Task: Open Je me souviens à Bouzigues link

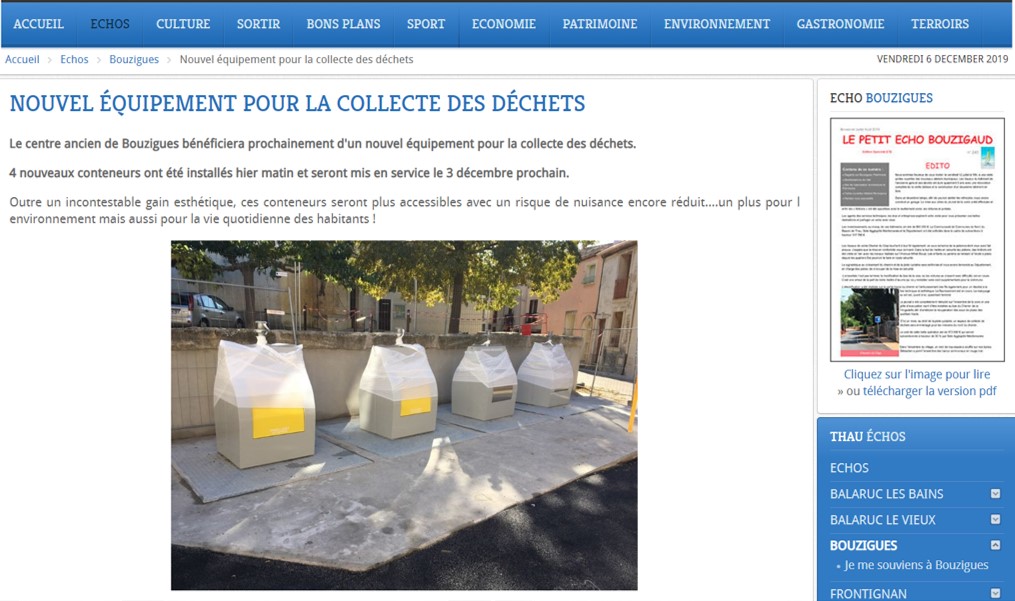Action: [x=916, y=565]
